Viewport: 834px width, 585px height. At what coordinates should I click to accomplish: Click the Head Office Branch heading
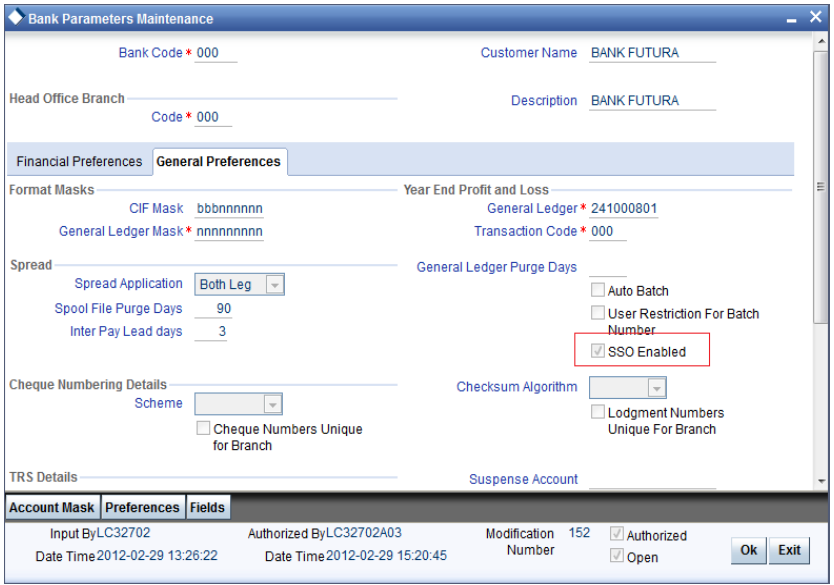tap(66, 98)
